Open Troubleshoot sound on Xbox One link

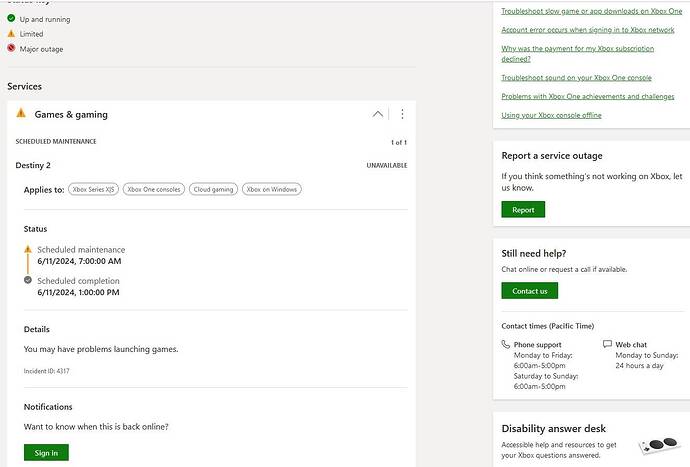click(576, 77)
